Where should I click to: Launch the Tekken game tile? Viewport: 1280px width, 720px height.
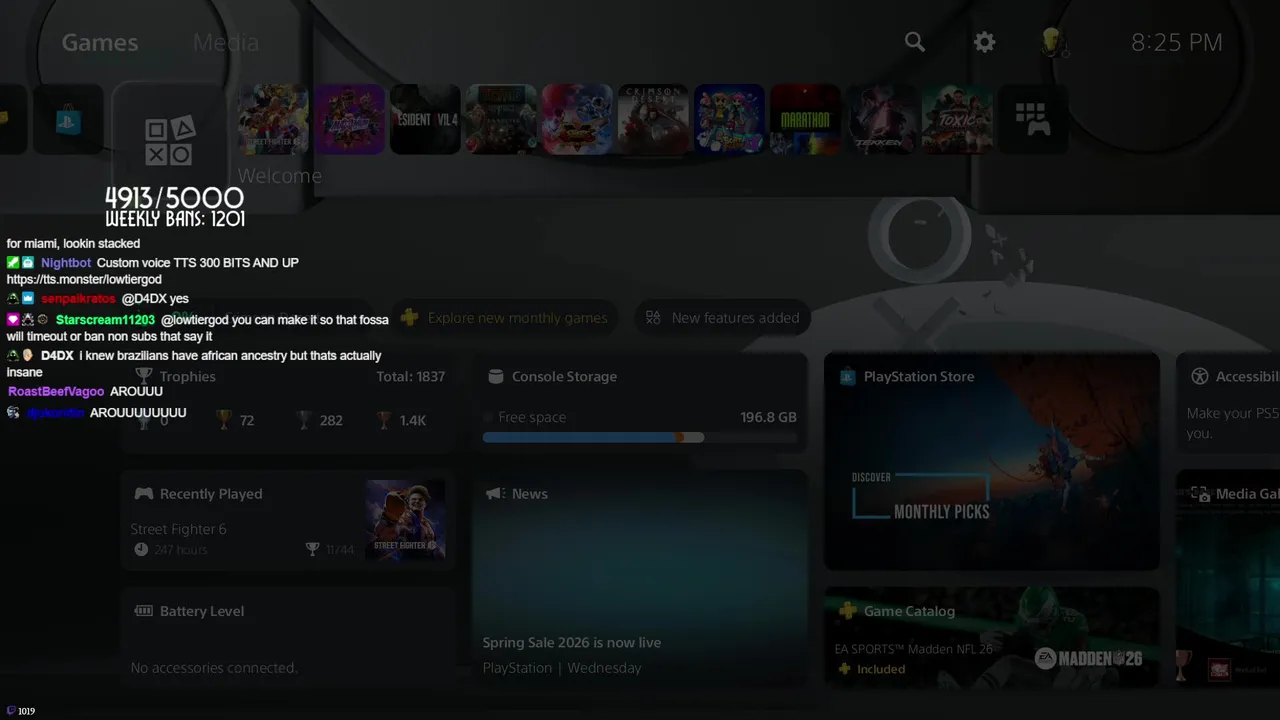[881, 119]
